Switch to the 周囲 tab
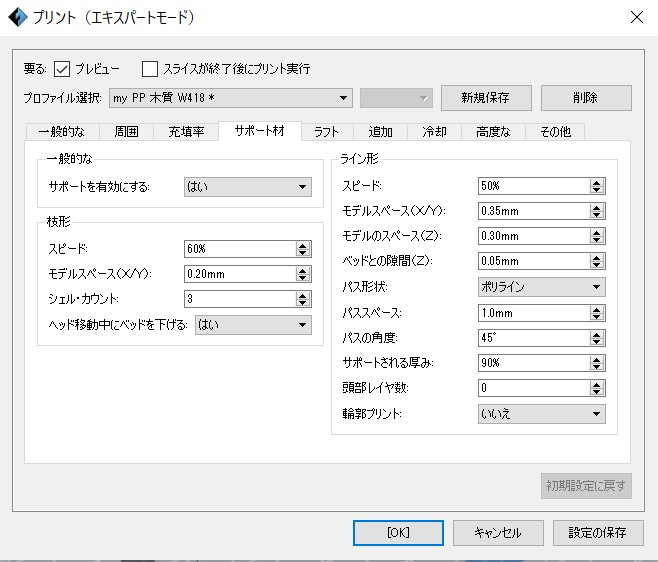The image size is (658, 562). (x=126, y=132)
